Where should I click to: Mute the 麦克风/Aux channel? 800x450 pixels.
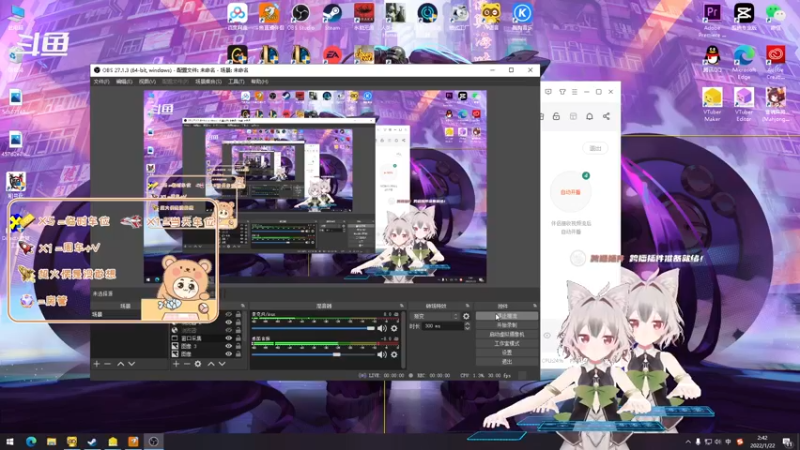coord(382,329)
